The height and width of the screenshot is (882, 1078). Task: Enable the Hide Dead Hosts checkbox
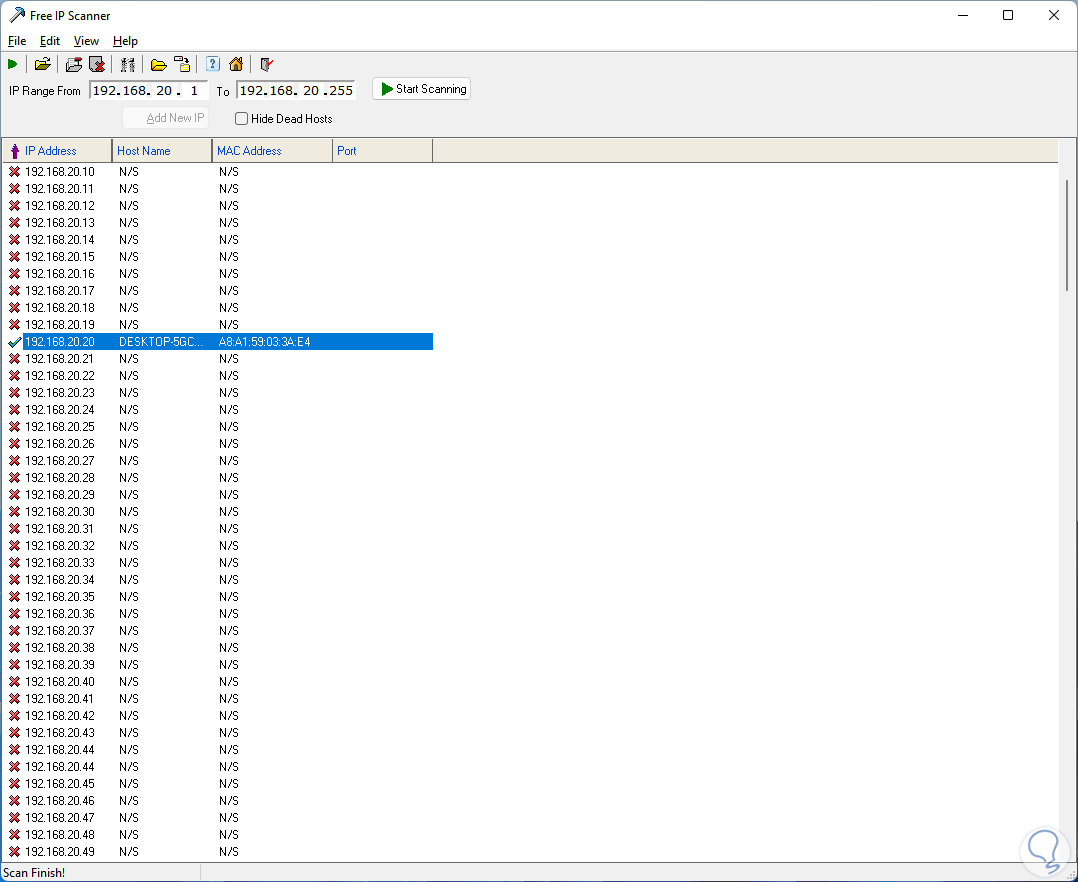click(x=241, y=119)
